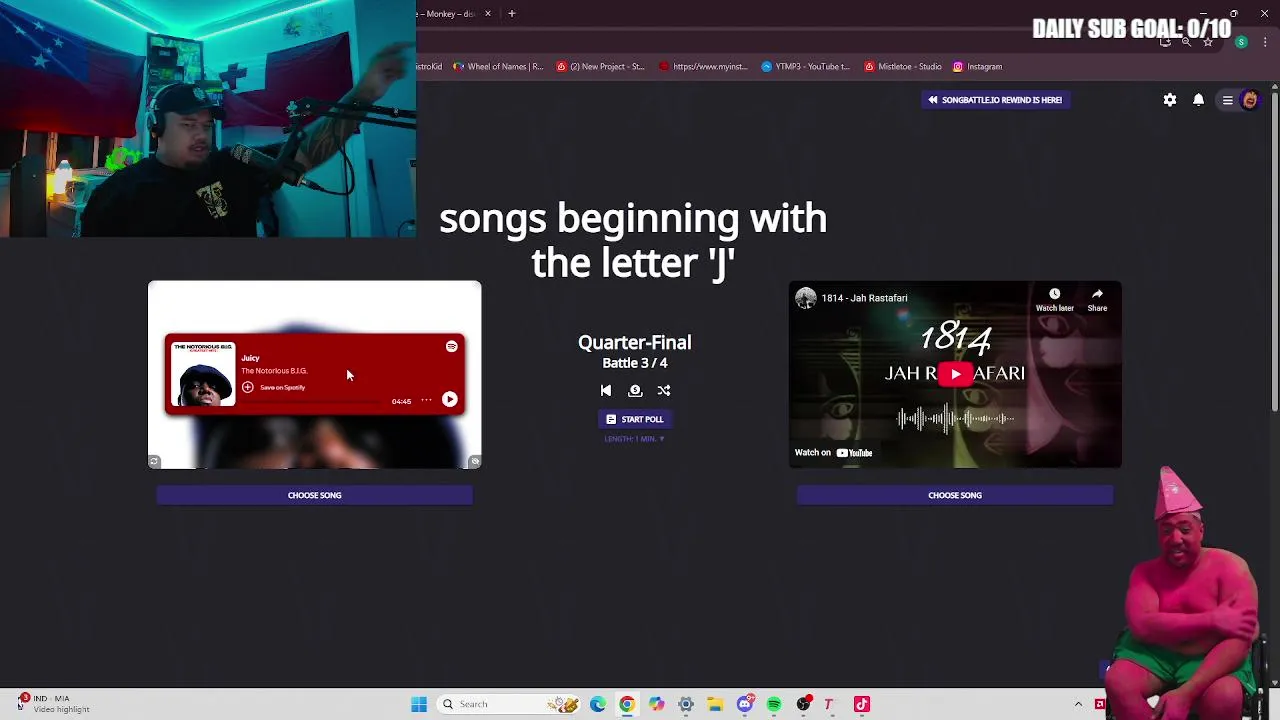The image size is (1280, 720).
Task: Open File Explorer from taskbar
Action: point(715,704)
